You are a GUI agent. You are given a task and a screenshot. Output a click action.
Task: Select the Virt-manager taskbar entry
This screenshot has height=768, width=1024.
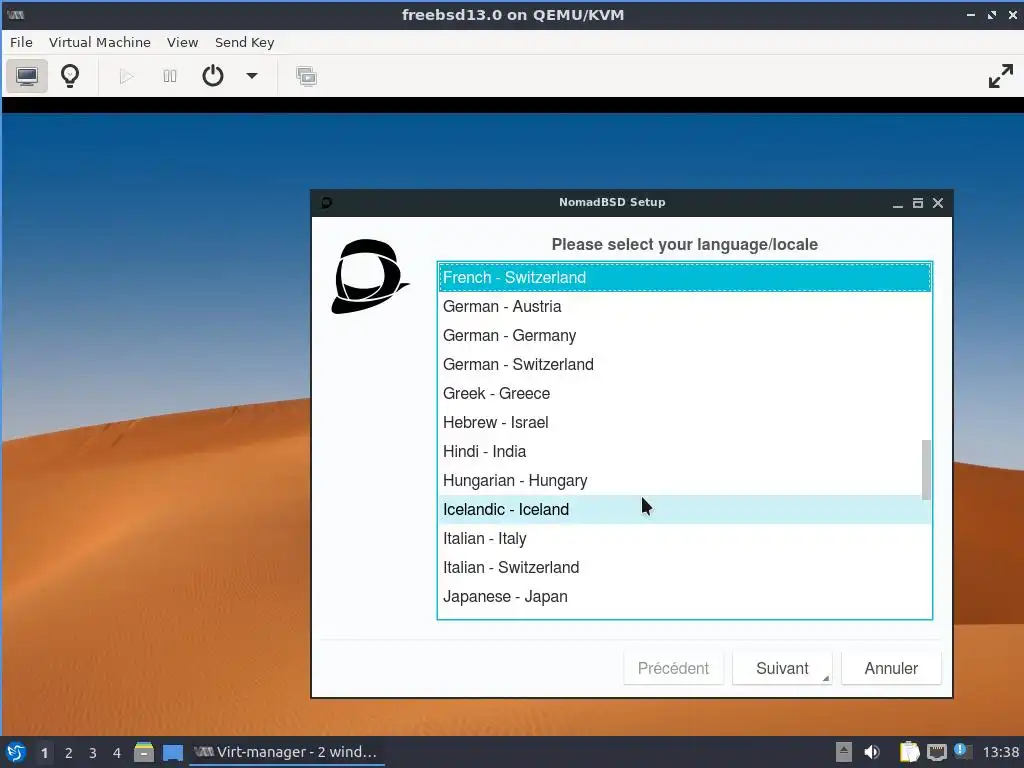(x=286, y=752)
